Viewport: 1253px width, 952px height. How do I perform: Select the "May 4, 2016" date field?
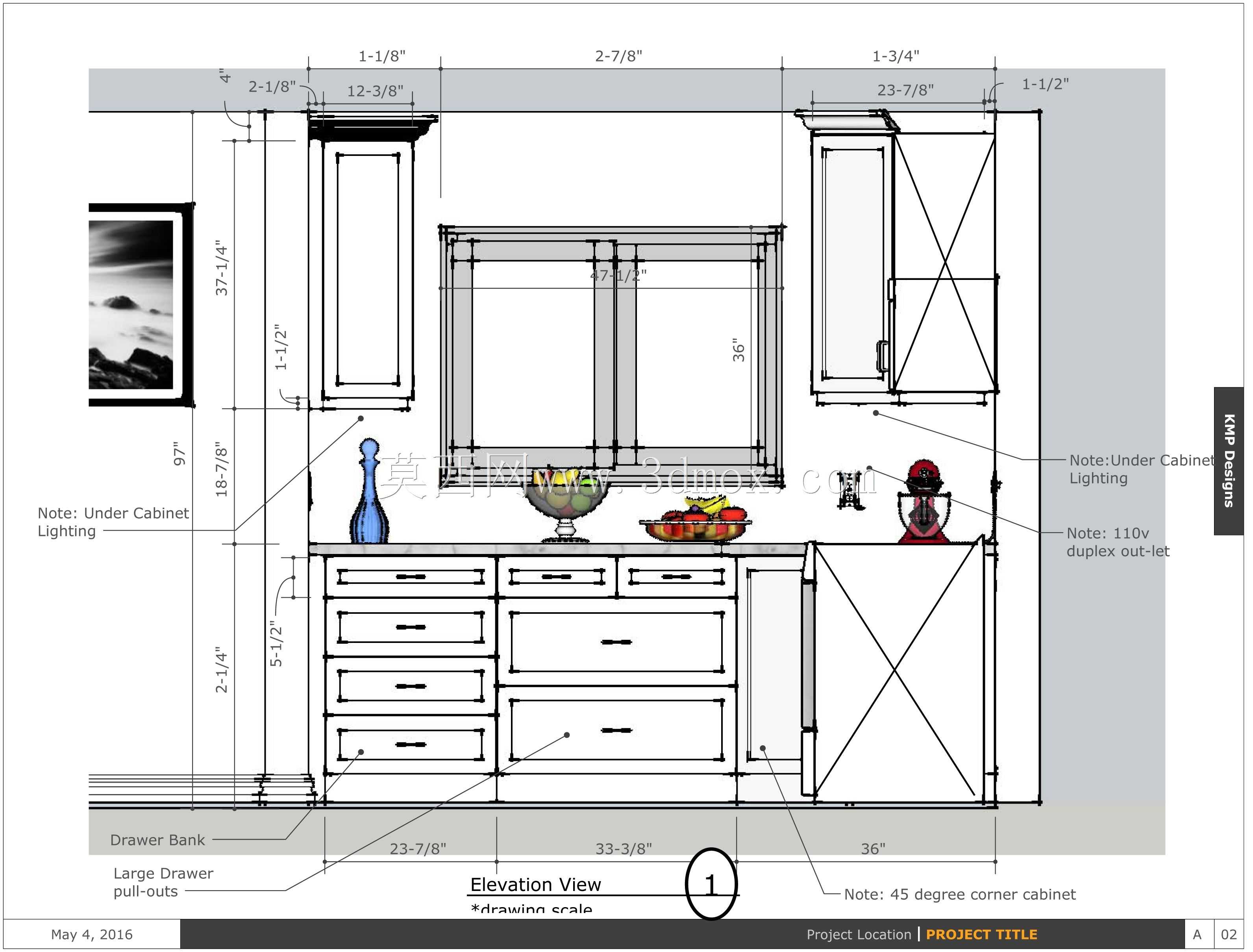(92, 934)
